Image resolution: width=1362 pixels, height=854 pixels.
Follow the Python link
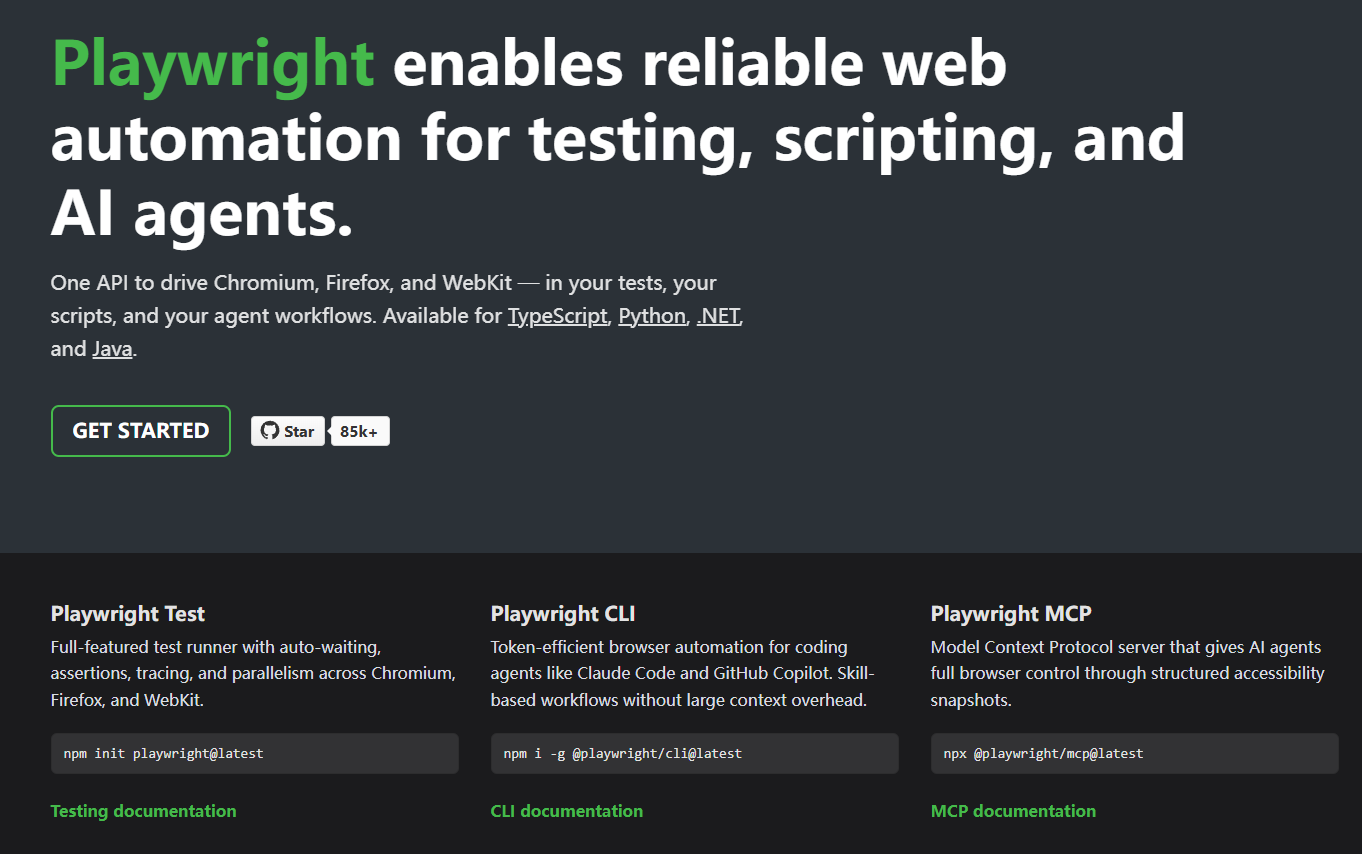click(652, 316)
